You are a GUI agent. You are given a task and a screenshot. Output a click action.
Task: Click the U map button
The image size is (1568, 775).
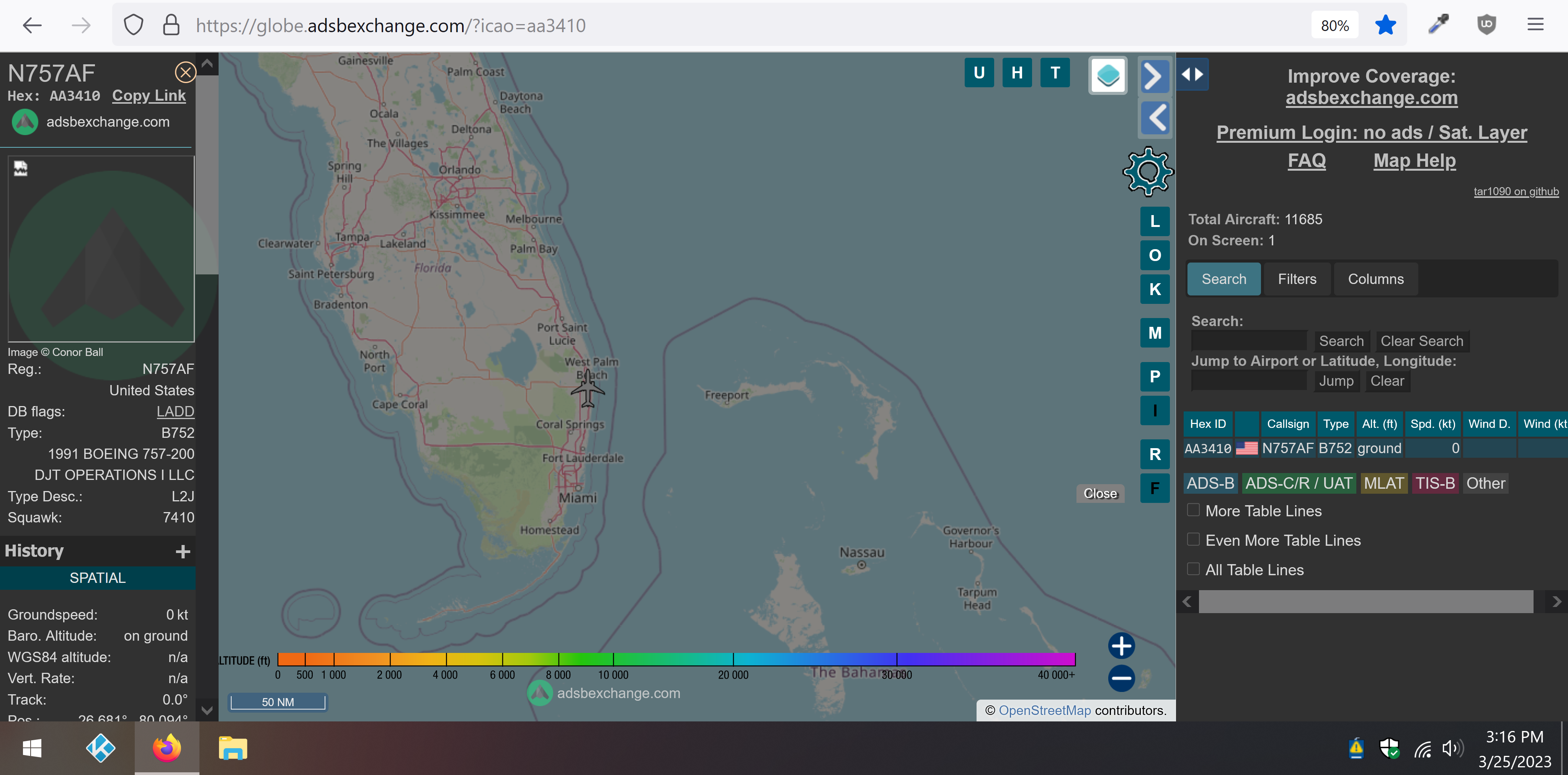(979, 73)
